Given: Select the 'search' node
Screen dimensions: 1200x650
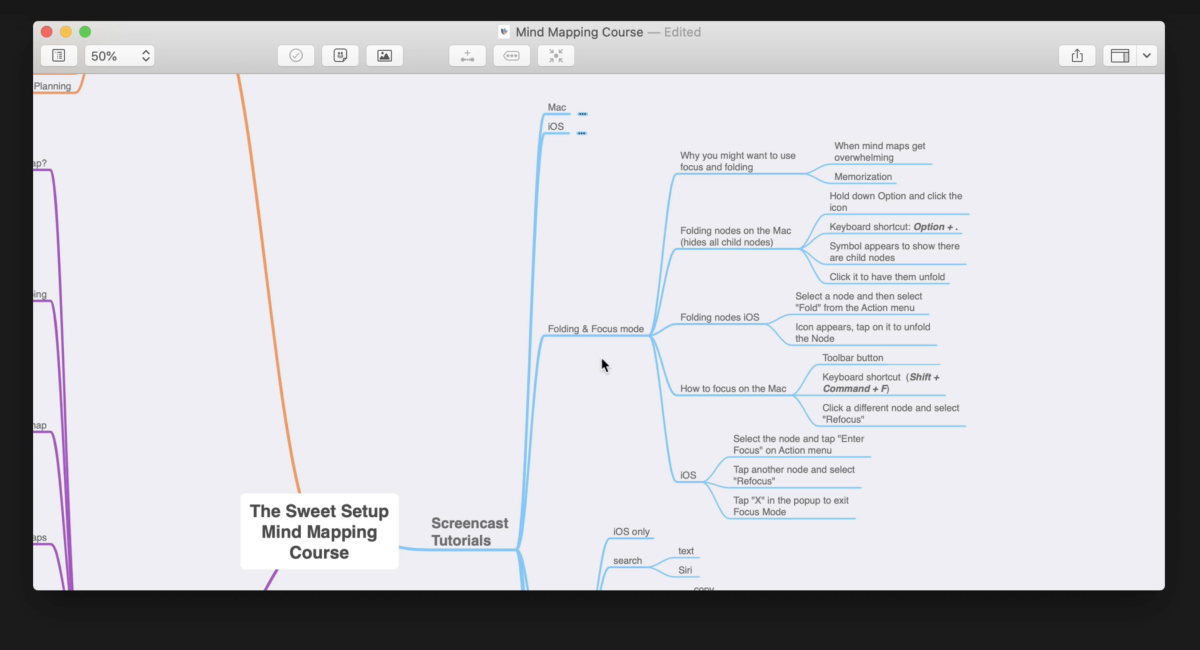Looking at the screenshot, I should coord(627,561).
